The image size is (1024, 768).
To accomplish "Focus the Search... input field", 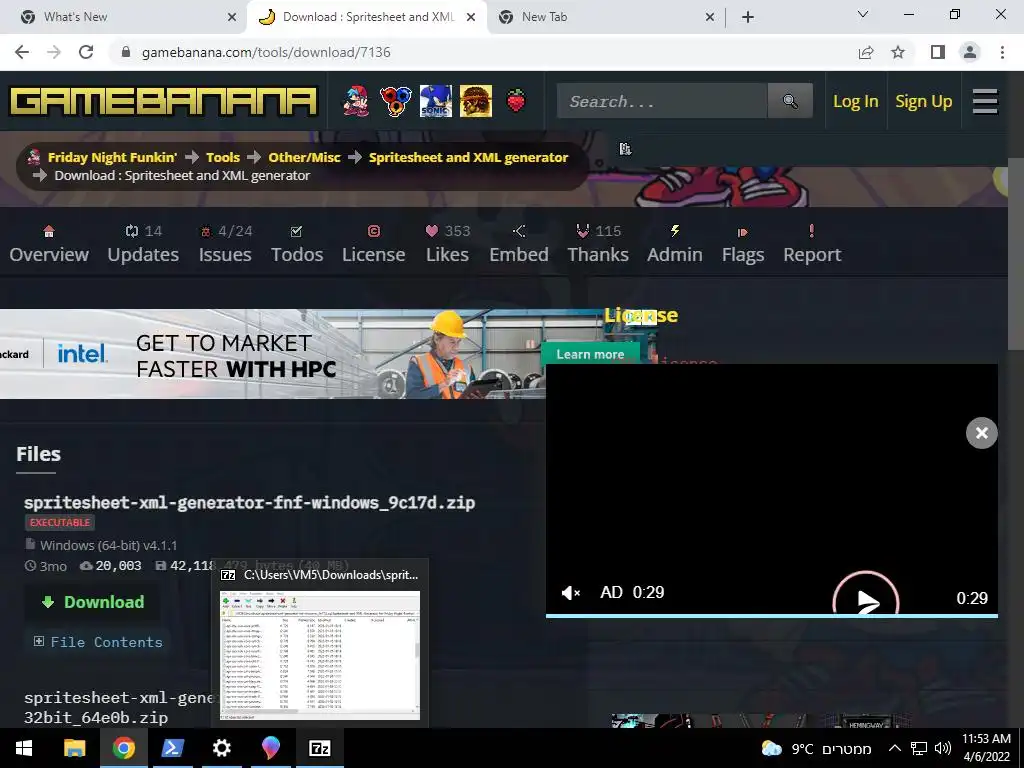I will point(662,101).
